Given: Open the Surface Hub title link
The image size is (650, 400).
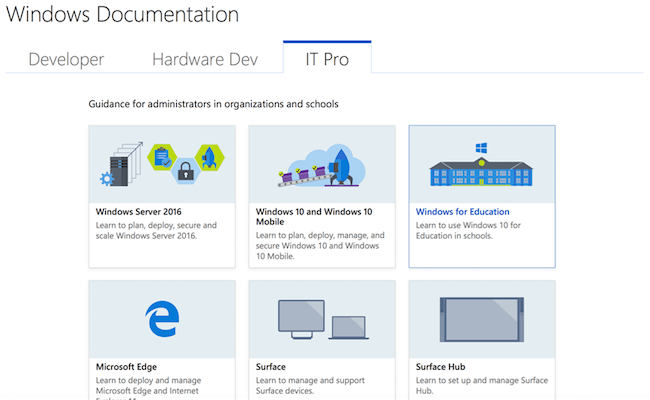Looking at the screenshot, I should [440, 367].
